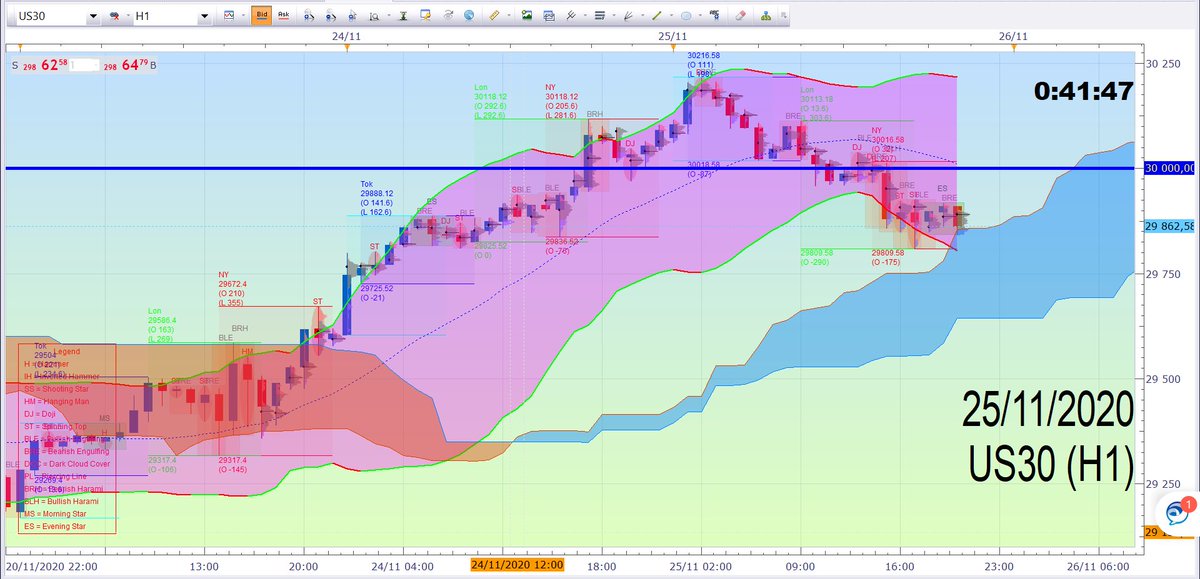This screenshot has height=579, width=1200.
Task: Select the ruler measurement tool
Action: 493,16
